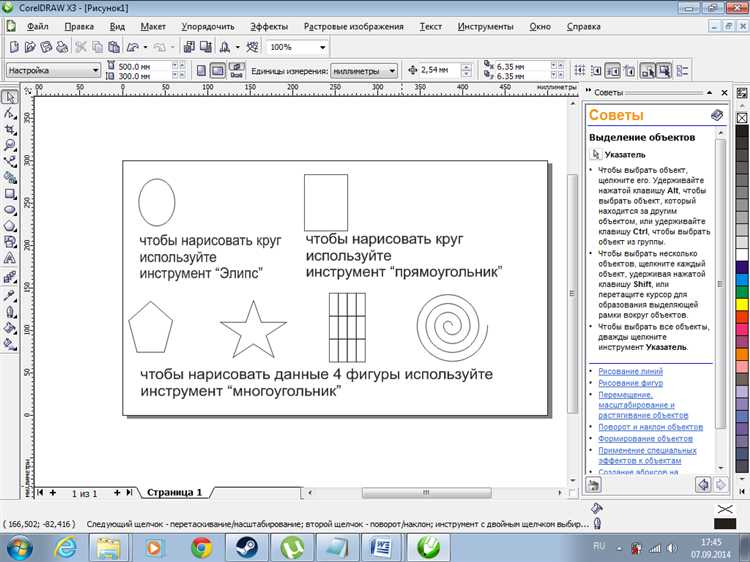750x562 pixels.
Task: Open the Единицы измерения units dropdown
Action: click(391, 71)
